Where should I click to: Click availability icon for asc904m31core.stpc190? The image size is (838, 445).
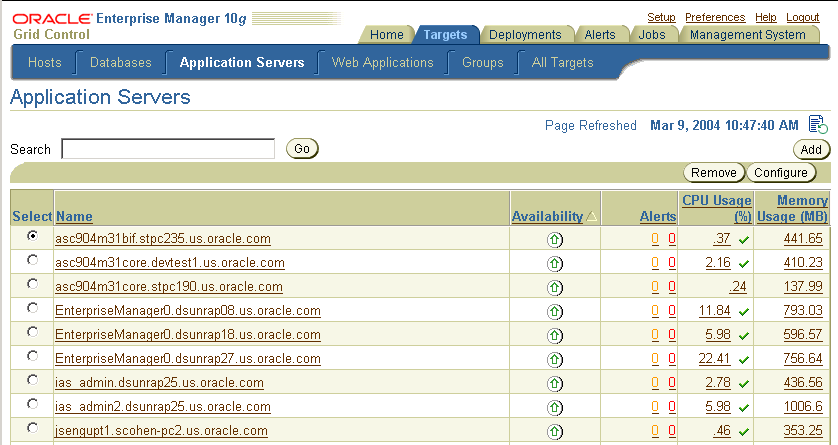click(555, 287)
